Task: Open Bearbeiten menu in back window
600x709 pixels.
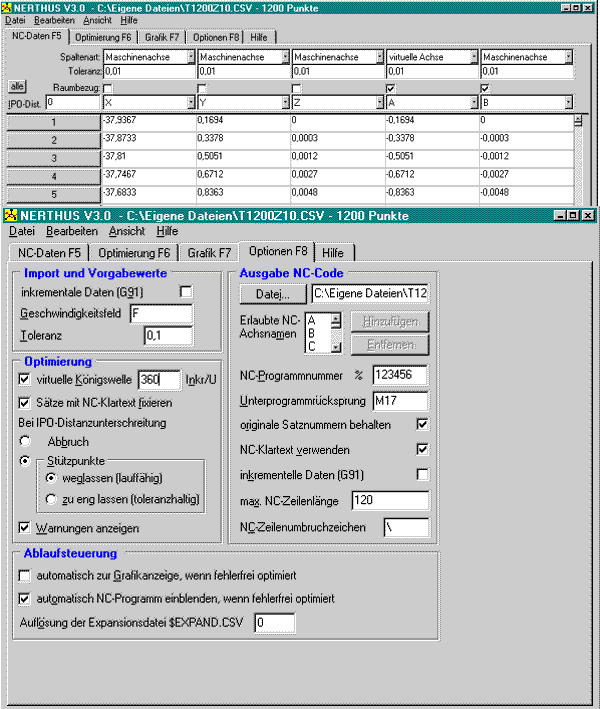Action: coord(54,20)
